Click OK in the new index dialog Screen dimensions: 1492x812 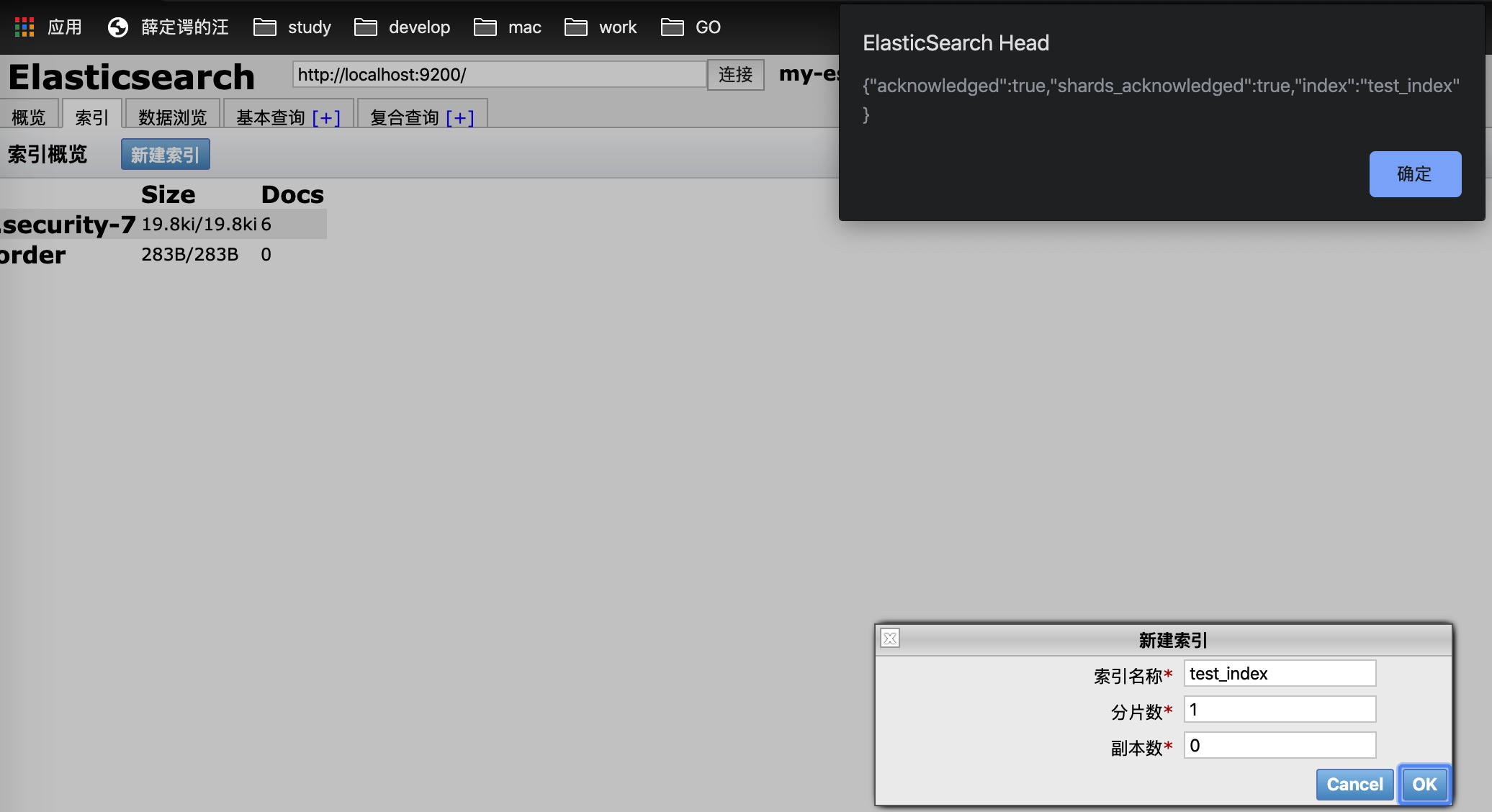[1424, 784]
